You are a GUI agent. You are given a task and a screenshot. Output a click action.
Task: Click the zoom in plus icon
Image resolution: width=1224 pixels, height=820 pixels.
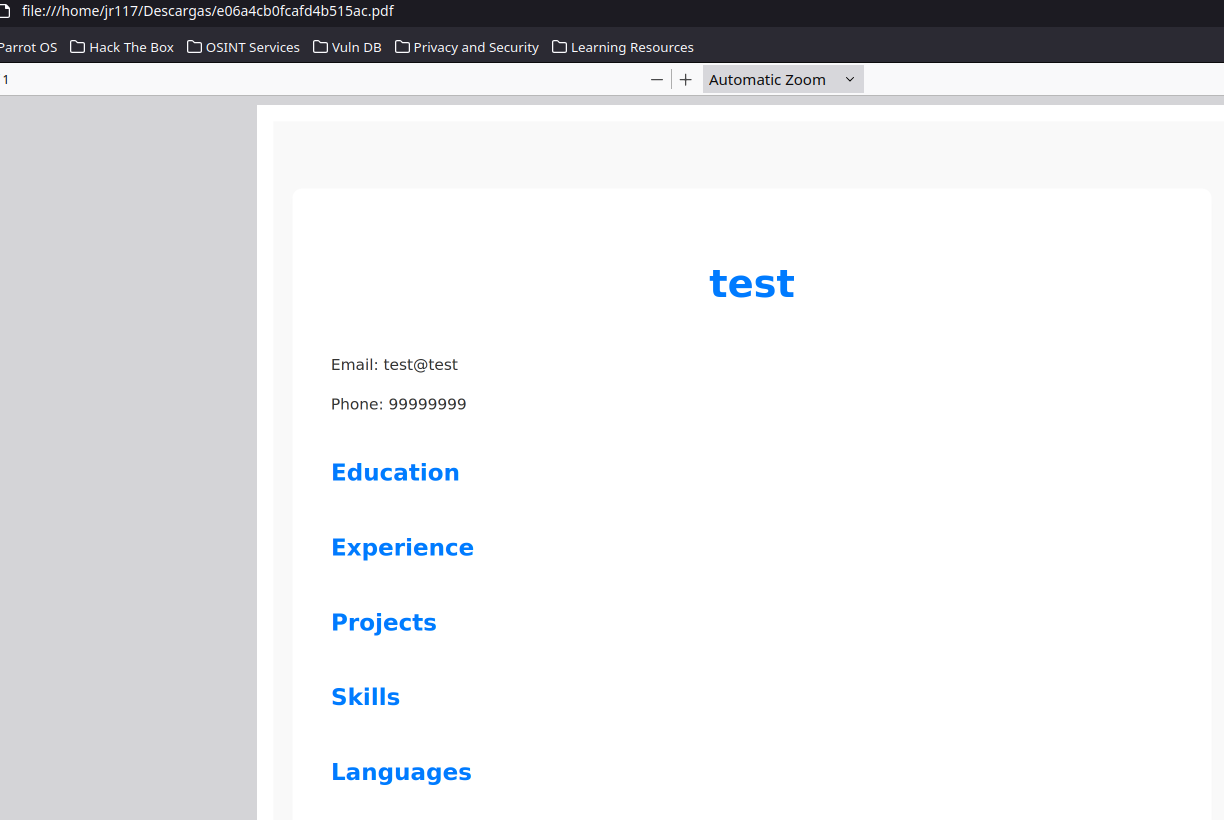coord(685,80)
